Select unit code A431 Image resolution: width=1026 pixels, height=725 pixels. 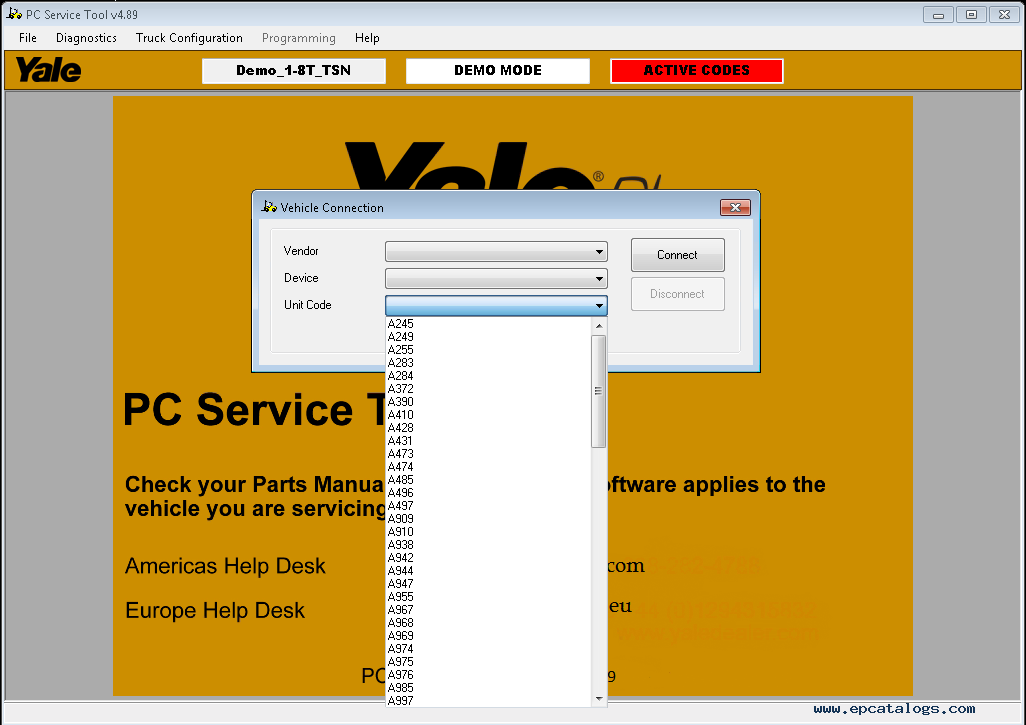(488, 441)
